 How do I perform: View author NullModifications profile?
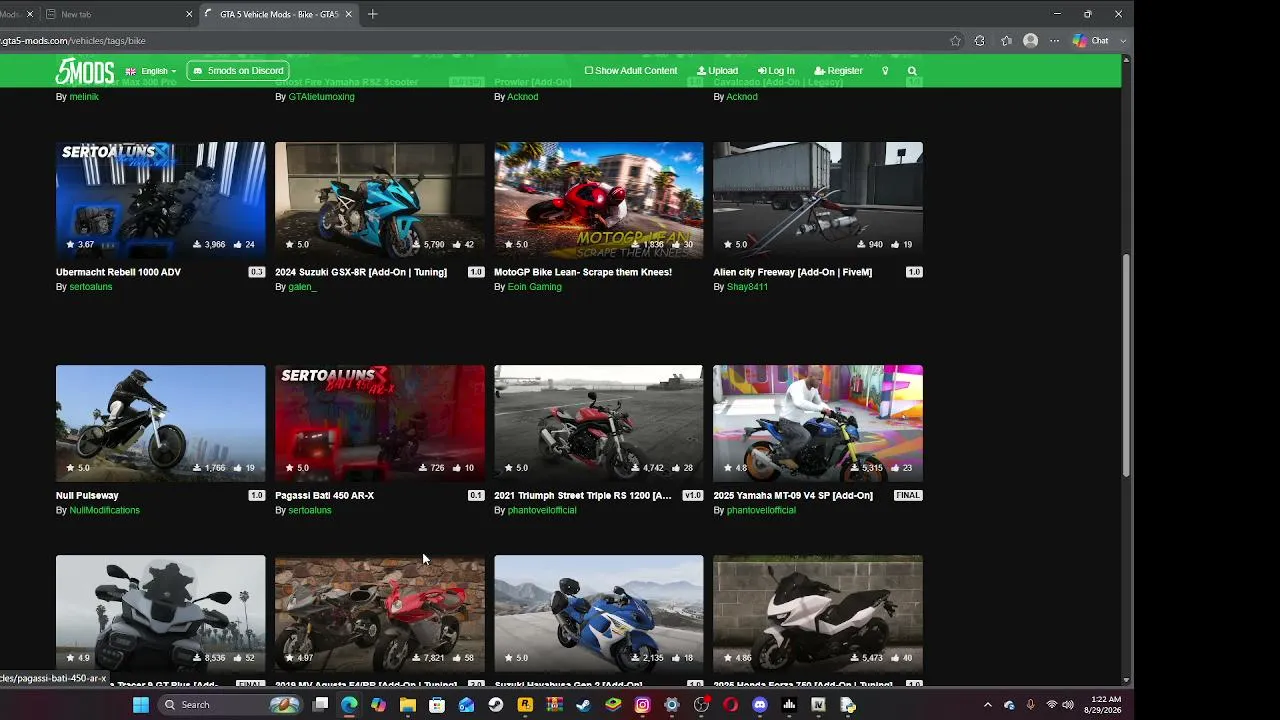tap(104, 511)
